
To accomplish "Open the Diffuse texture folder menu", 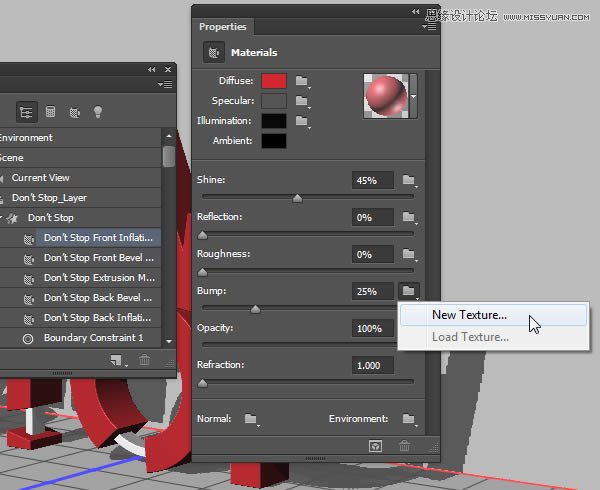I will point(302,81).
